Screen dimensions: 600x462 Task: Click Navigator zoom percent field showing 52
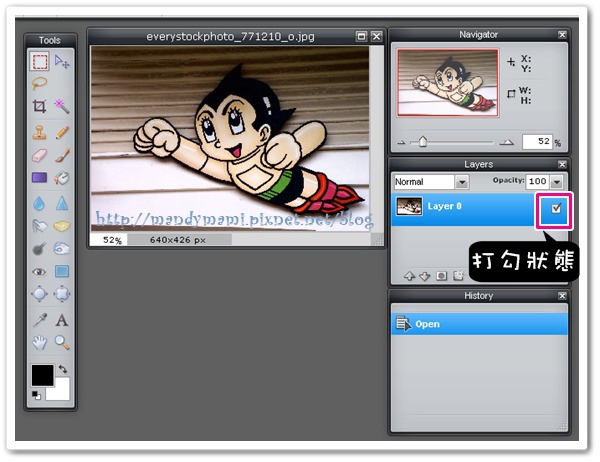537,142
